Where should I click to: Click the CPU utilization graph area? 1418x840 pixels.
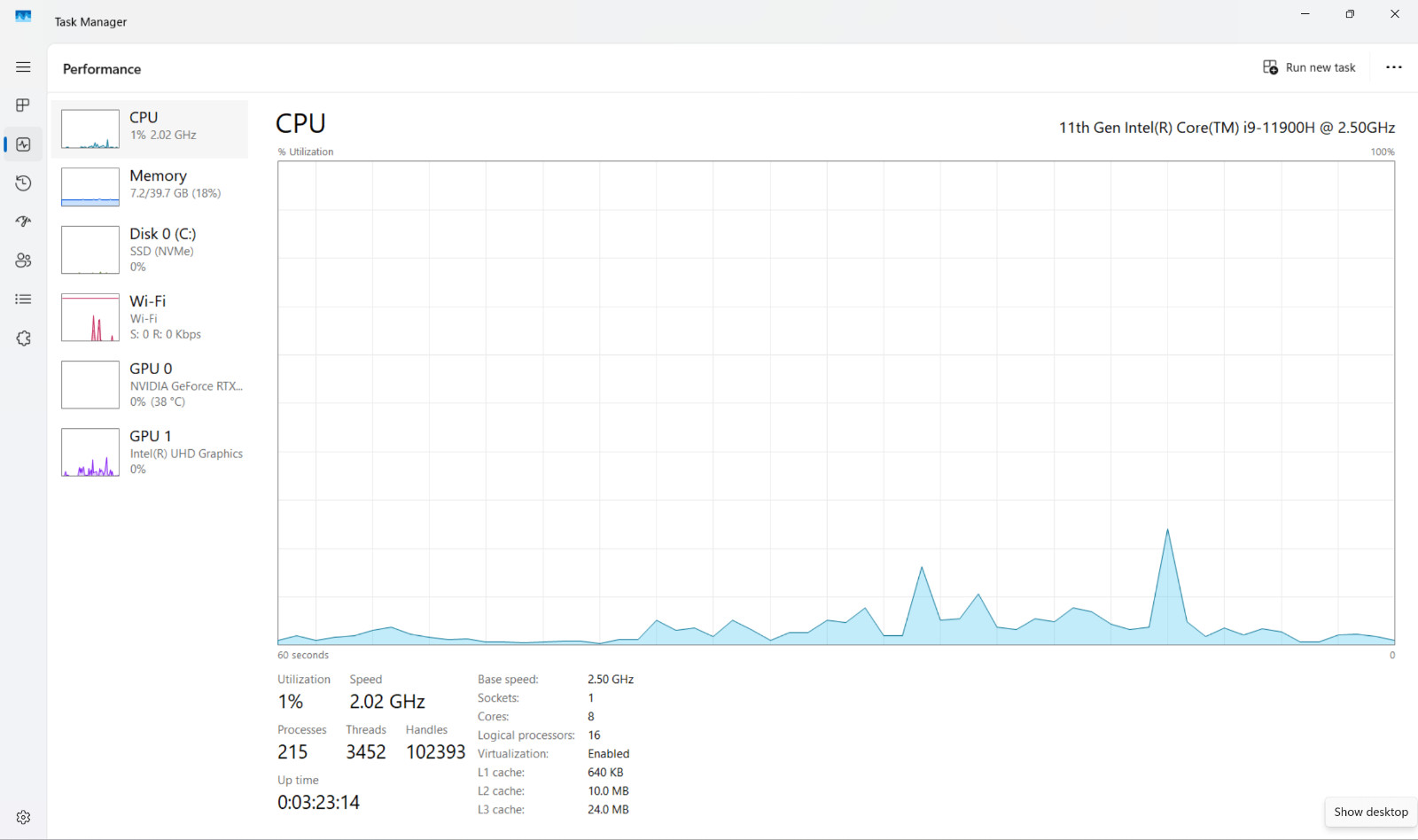click(x=836, y=402)
